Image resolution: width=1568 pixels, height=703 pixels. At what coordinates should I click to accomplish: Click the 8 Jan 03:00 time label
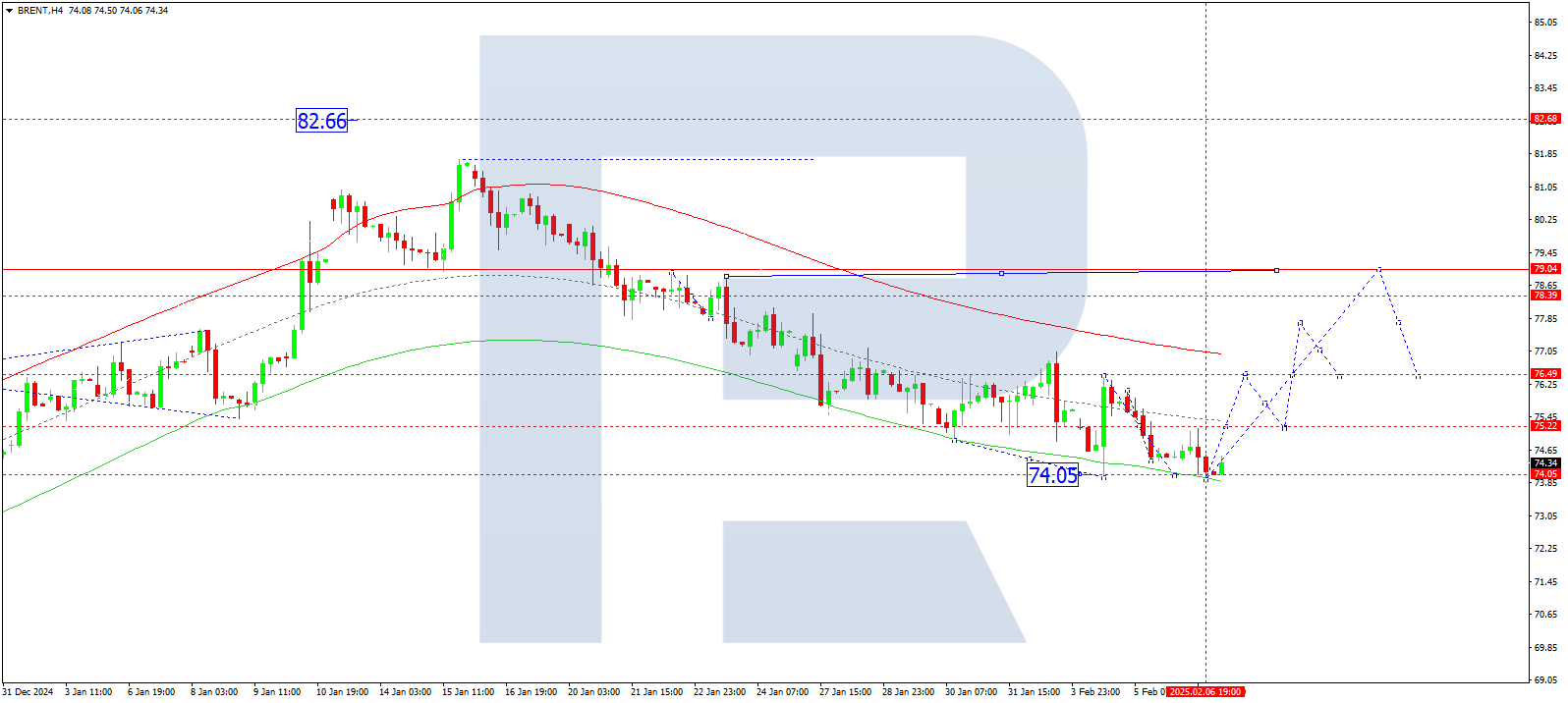coord(214,692)
